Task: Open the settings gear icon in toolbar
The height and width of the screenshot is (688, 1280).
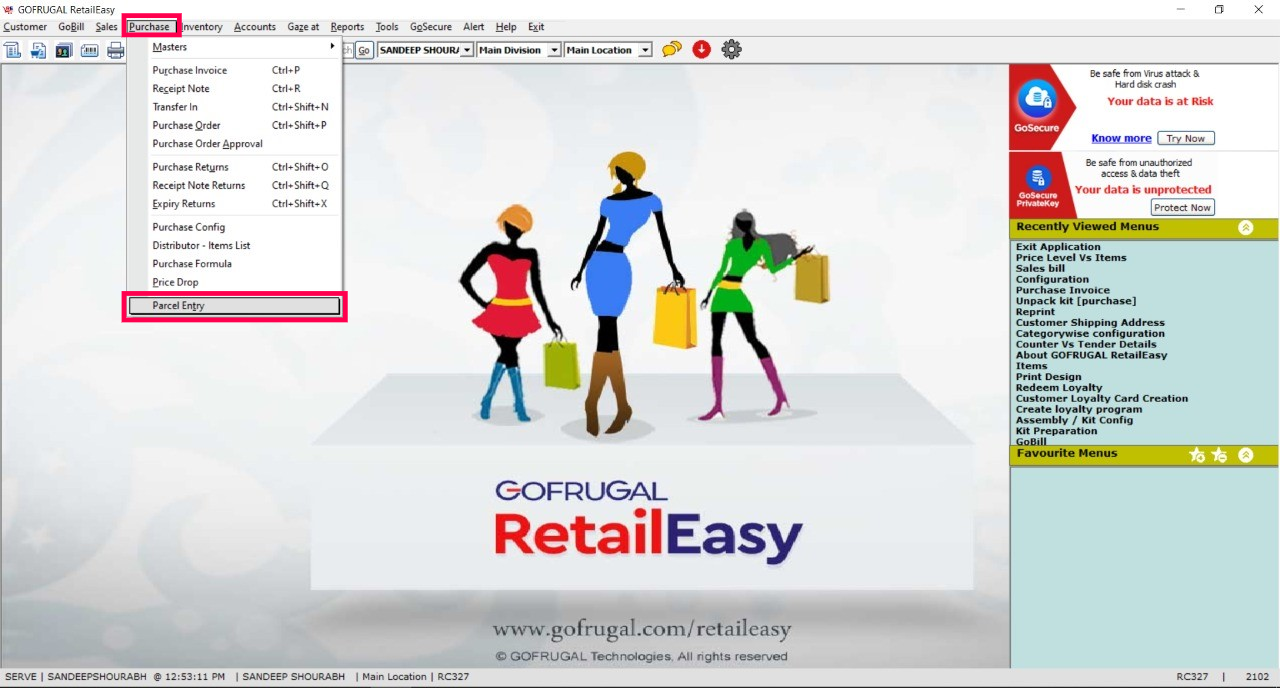Action: click(731, 49)
